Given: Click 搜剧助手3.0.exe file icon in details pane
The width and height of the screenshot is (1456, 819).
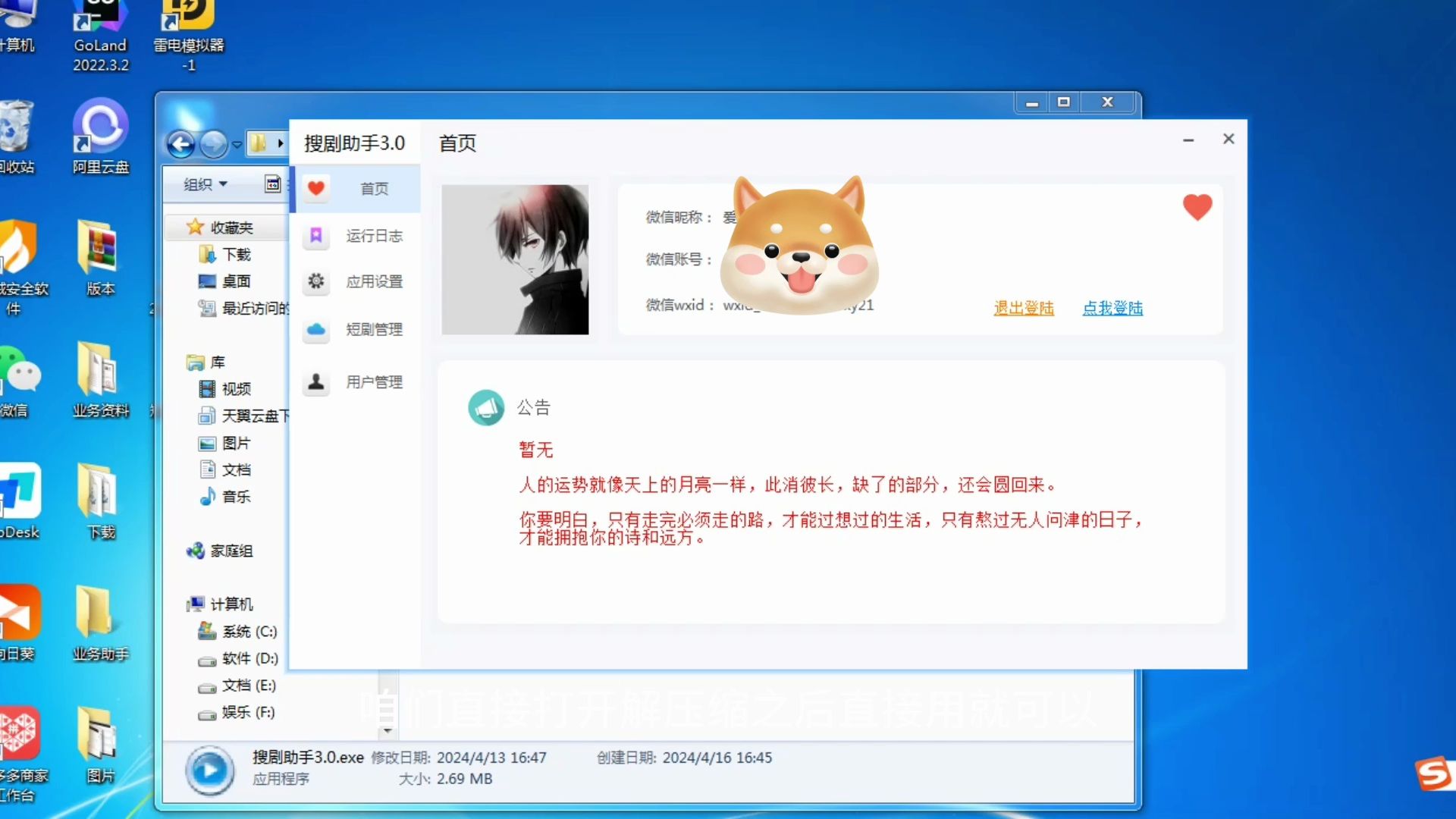Looking at the screenshot, I should click(209, 770).
